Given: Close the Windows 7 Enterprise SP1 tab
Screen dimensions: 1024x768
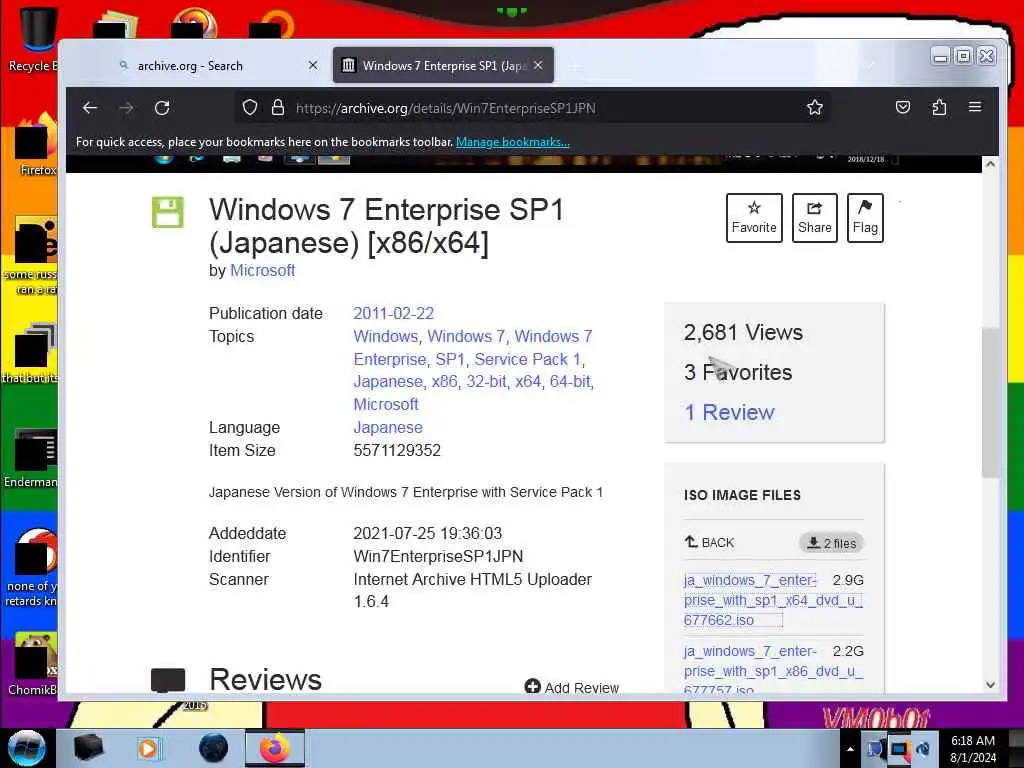Looking at the screenshot, I should pyautogui.click(x=538, y=65).
